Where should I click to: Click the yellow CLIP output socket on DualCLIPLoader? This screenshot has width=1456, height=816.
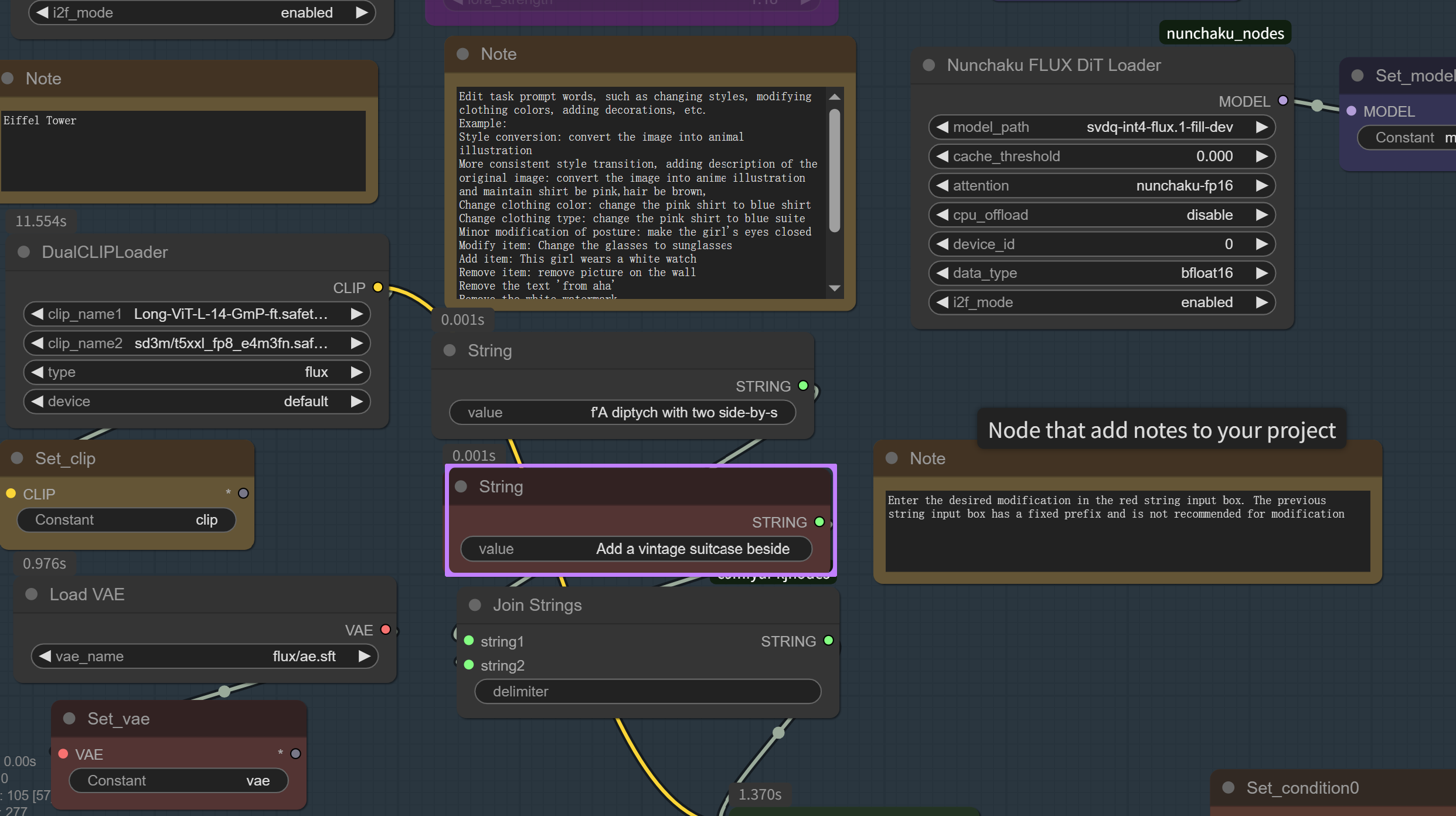pos(378,287)
